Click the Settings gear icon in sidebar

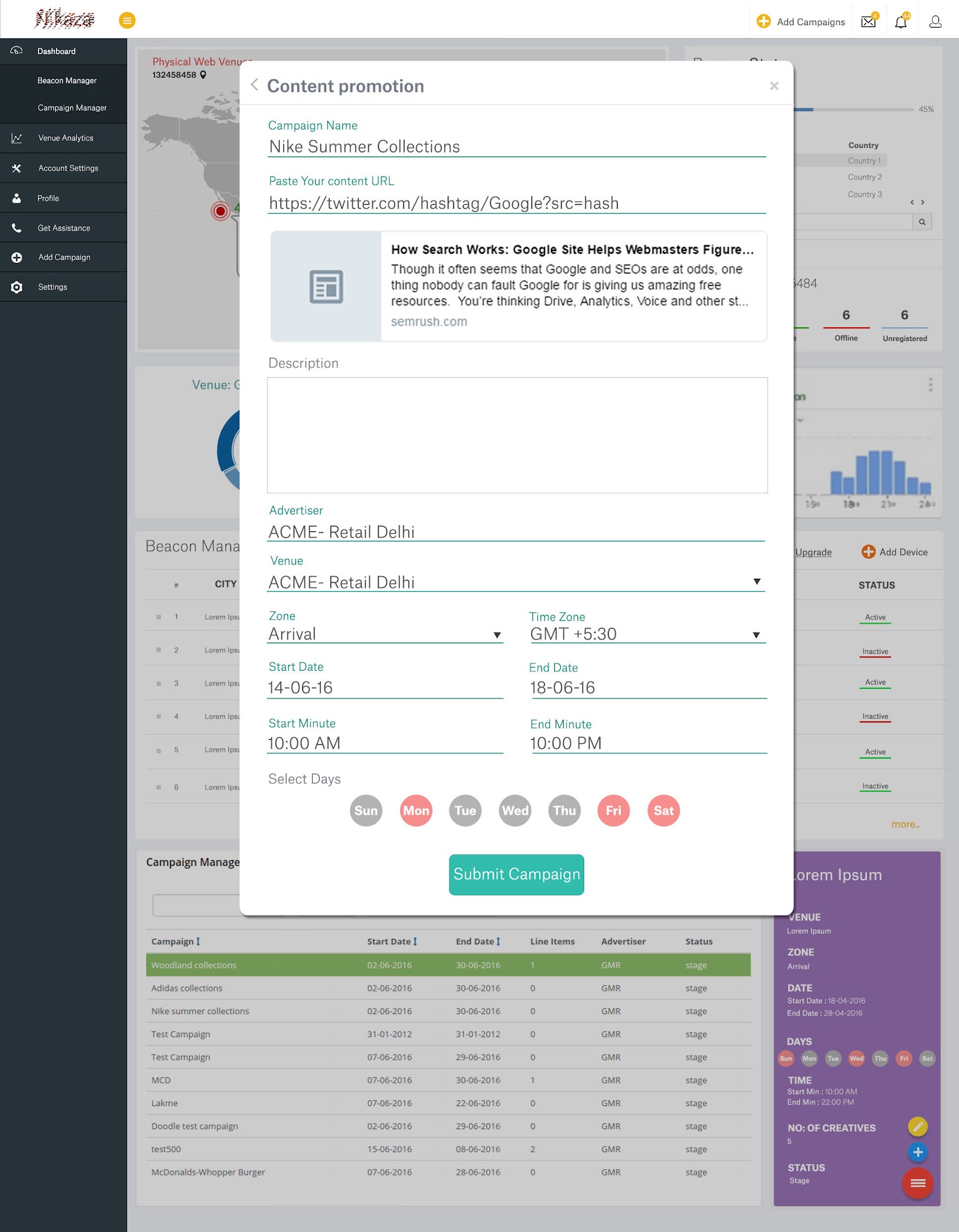[16, 287]
